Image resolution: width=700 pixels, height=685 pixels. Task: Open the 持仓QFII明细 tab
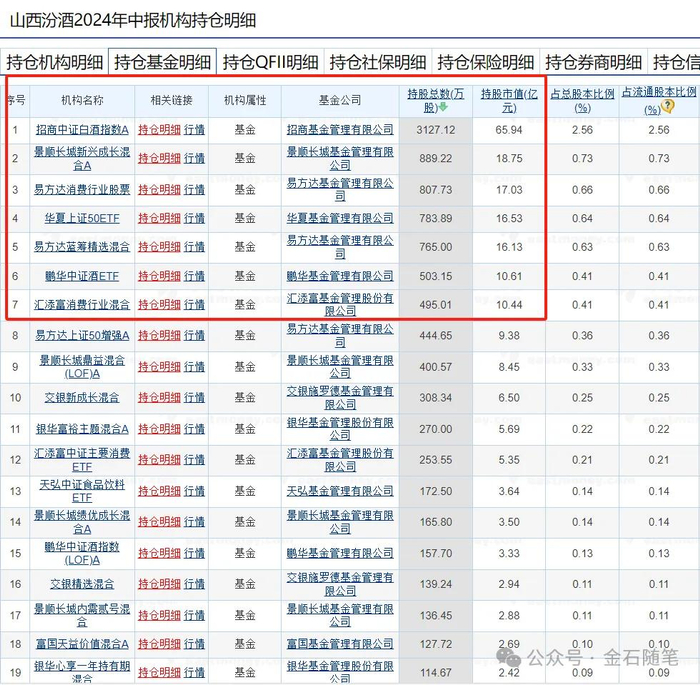(x=270, y=62)
